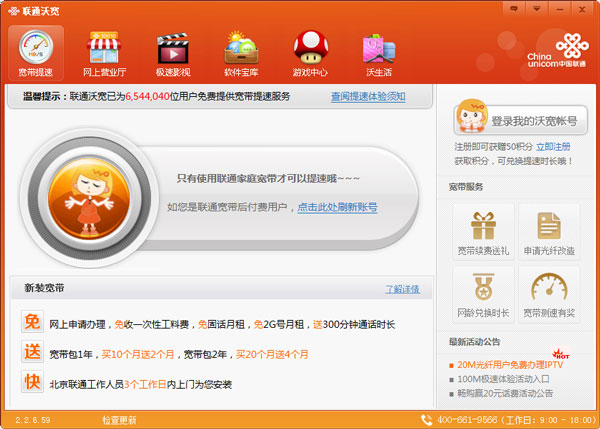Click 查阅提速体验须知 link

368,96
